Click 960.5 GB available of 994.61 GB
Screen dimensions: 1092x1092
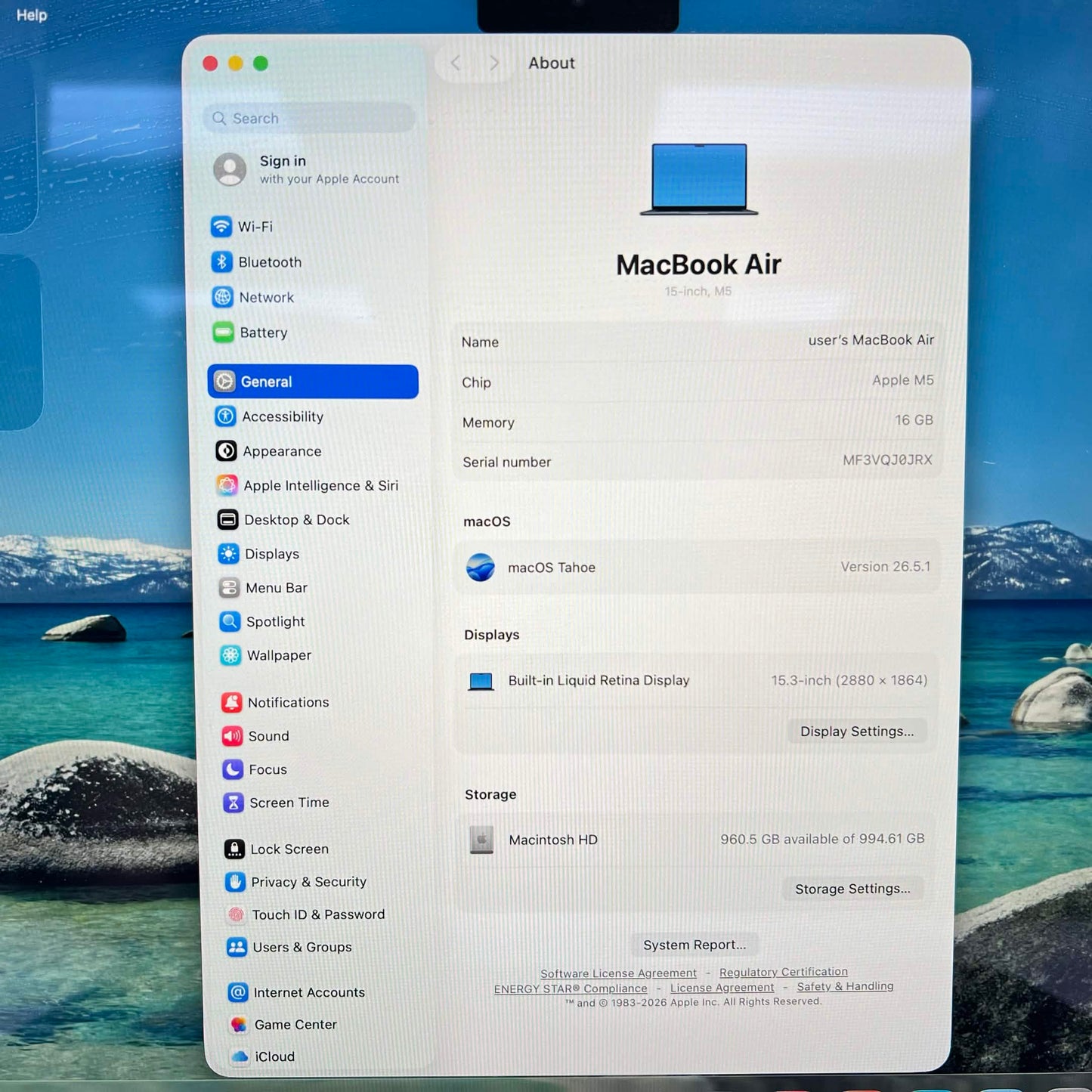click(822, 839)
